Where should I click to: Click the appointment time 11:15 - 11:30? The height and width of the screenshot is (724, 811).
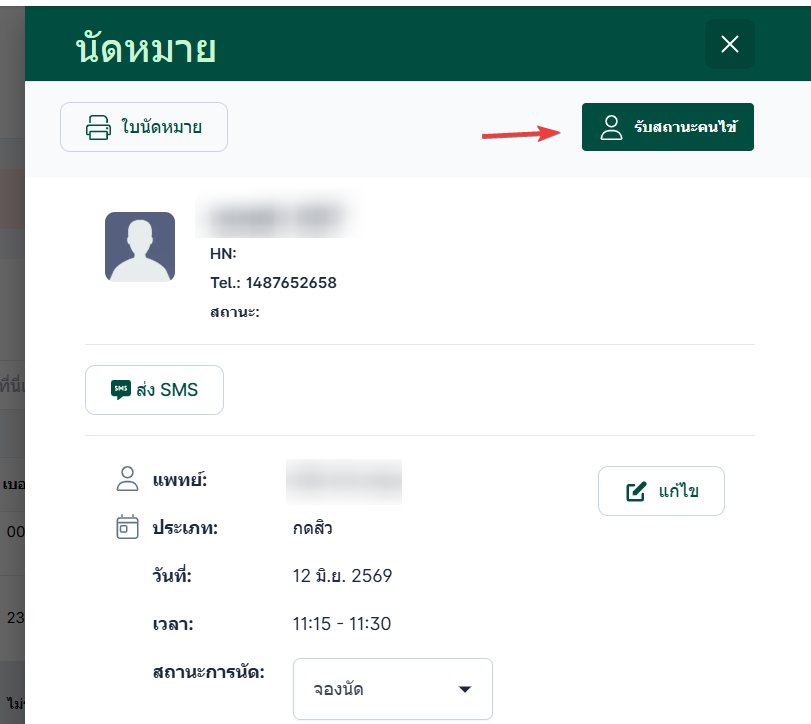point(342,624)
